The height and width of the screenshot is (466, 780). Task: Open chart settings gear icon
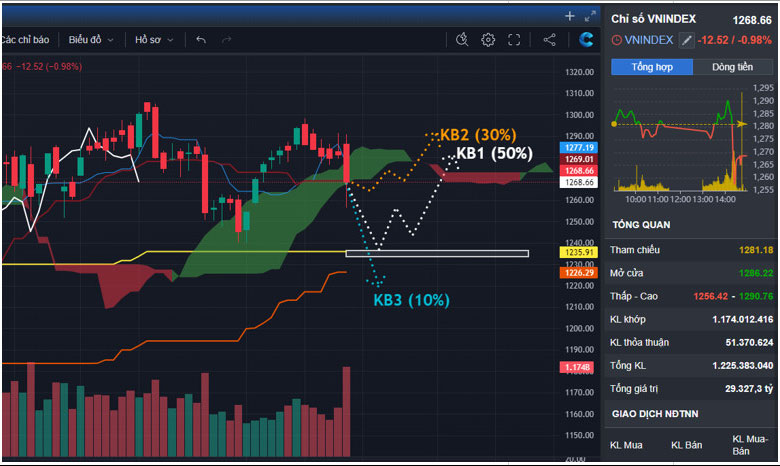[x=488, y=40]
